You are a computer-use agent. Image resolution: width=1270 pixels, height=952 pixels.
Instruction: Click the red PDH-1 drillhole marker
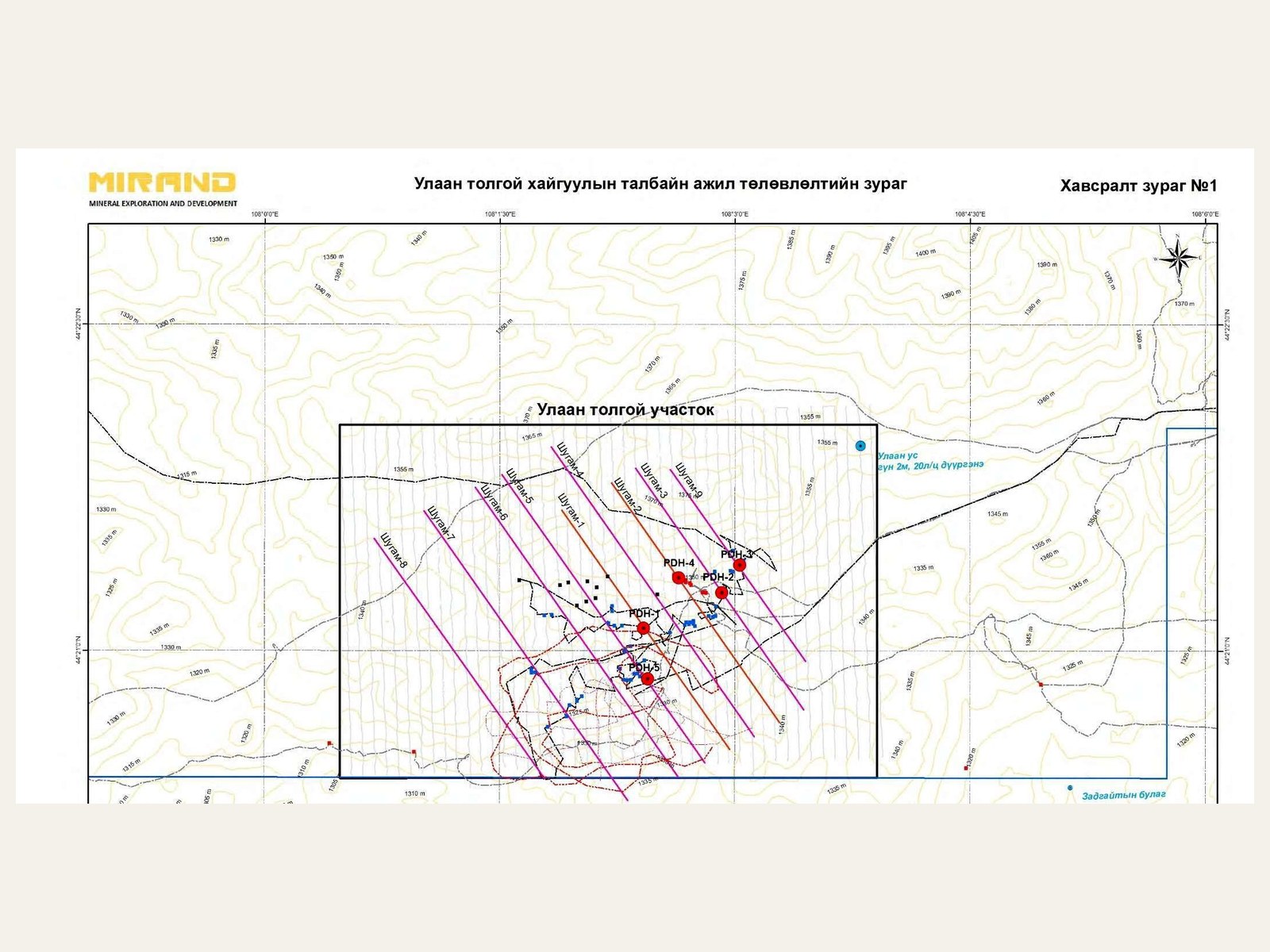point(643,628)
